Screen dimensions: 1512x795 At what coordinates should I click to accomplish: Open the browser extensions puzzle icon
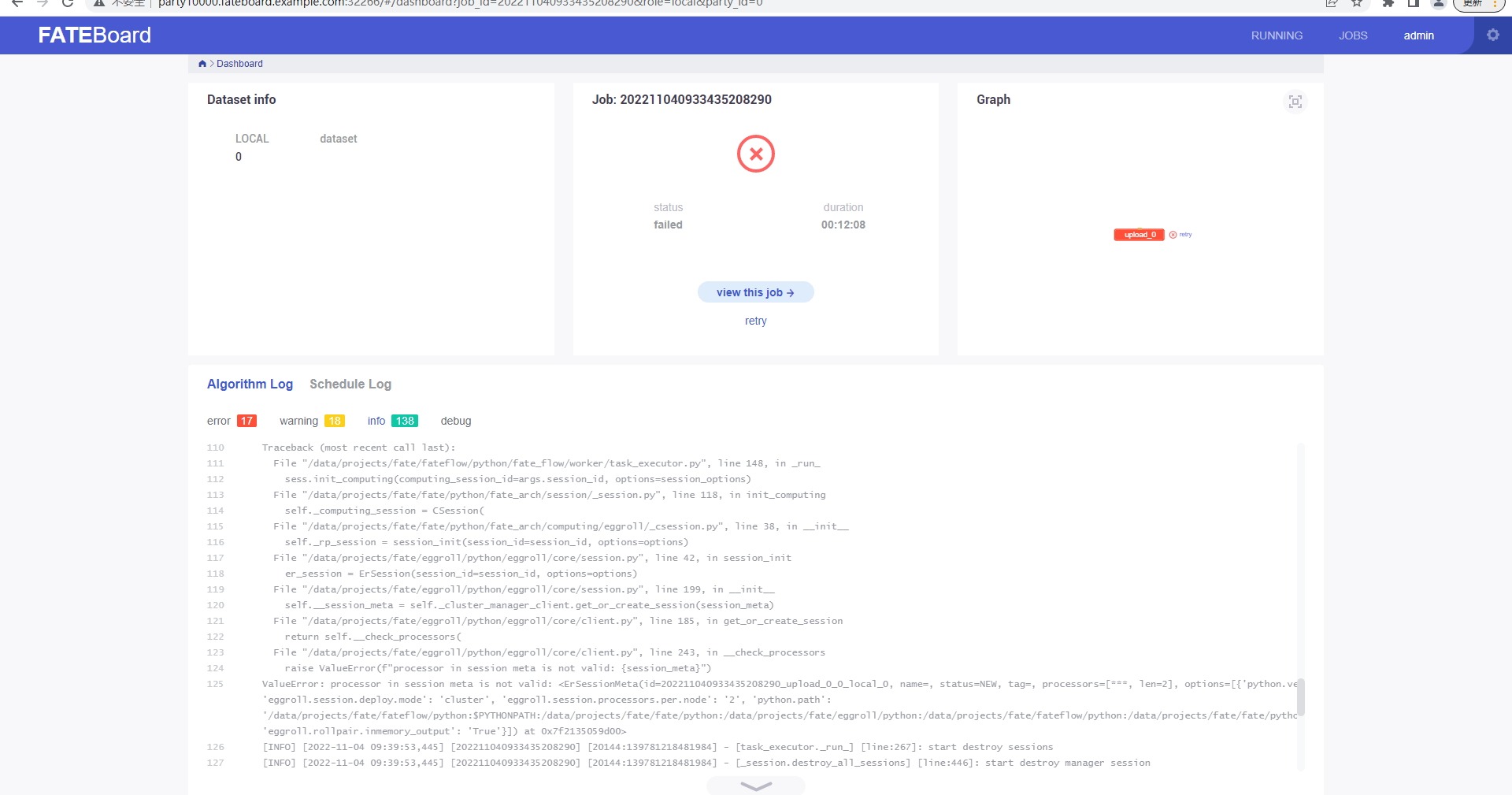point(1388,3)
